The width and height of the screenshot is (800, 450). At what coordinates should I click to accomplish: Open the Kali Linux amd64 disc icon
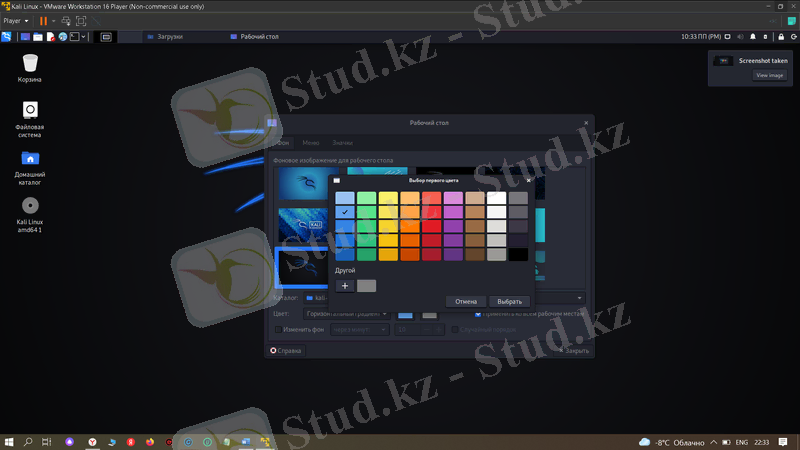(x=30, y=215)
